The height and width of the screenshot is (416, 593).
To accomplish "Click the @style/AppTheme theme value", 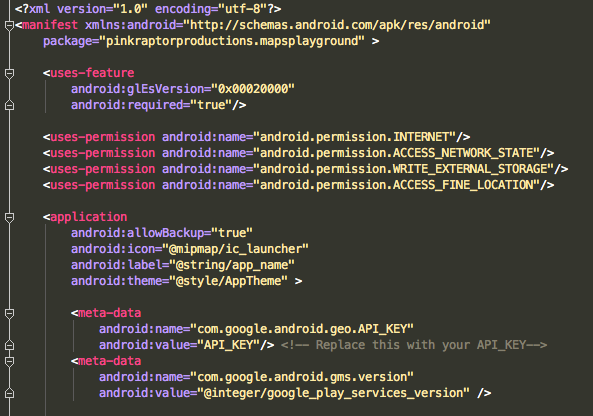I will tap(228, 281).
